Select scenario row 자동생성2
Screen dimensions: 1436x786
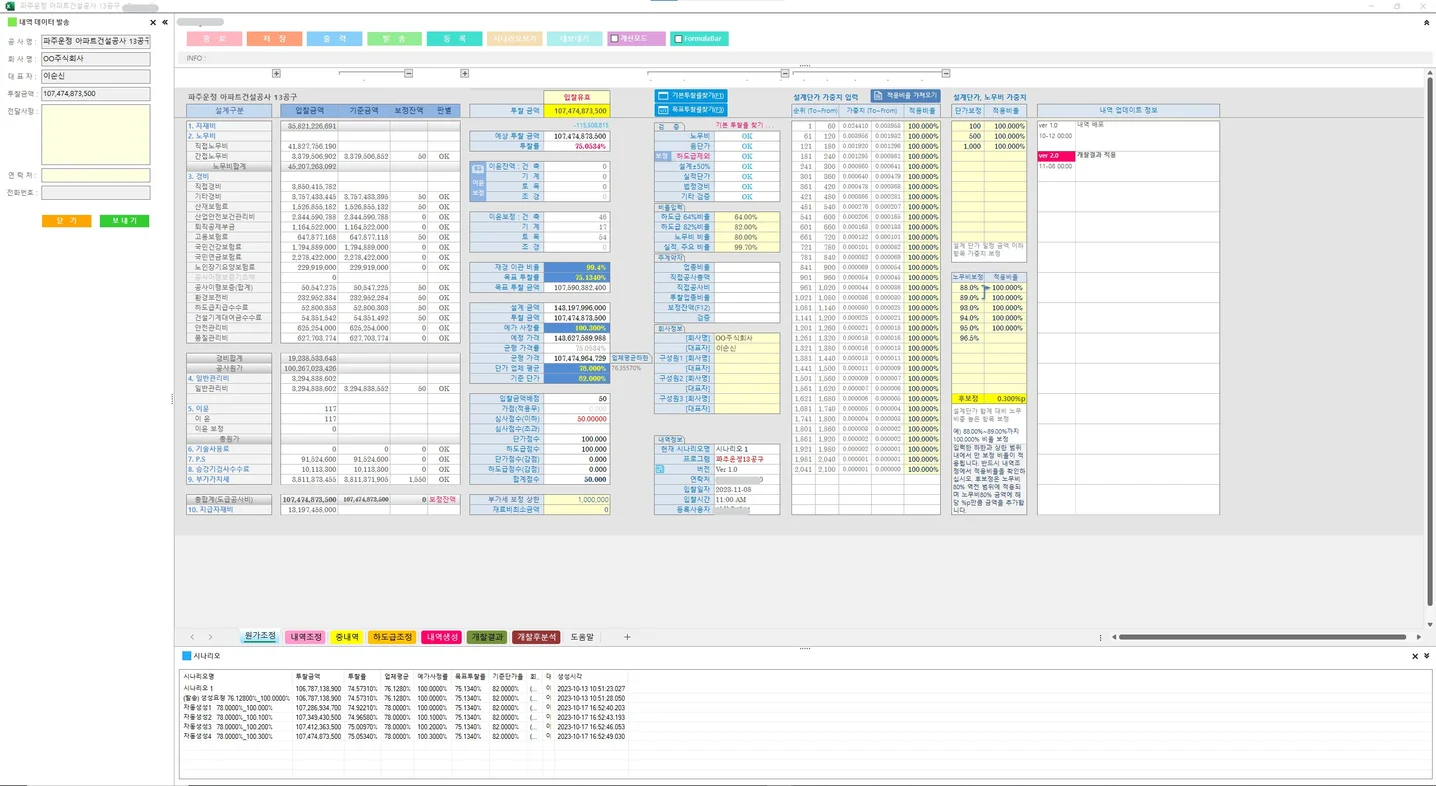[404, 717]
